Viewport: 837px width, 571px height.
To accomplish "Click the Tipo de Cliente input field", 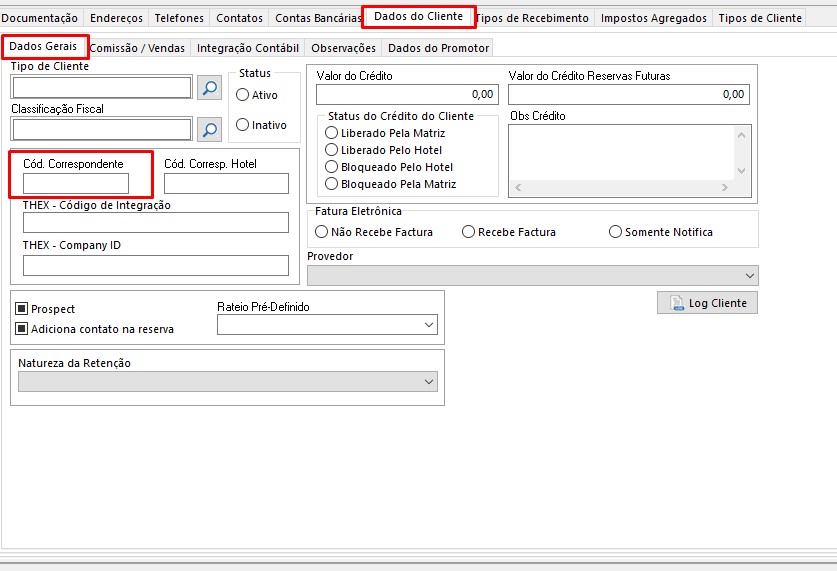I will (101, 88).
